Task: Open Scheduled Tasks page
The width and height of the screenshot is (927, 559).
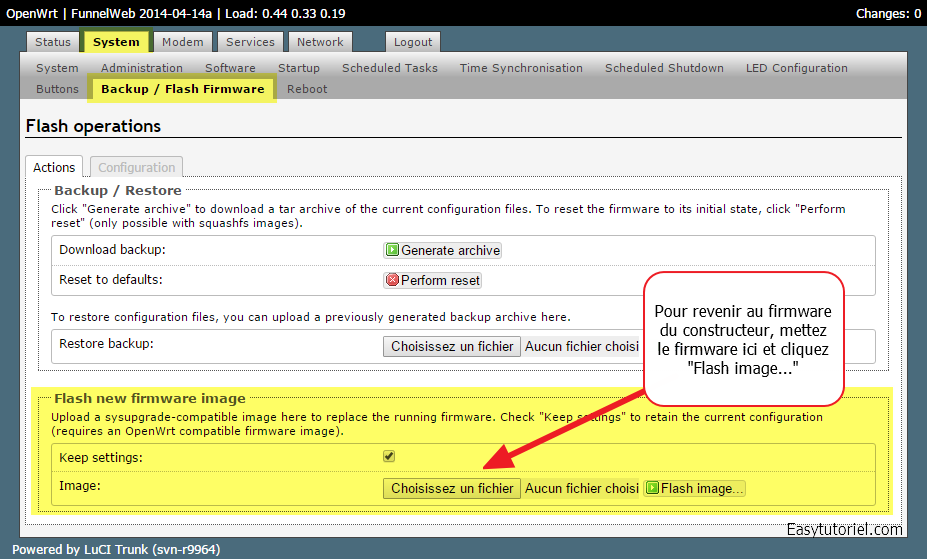Action: 390,68
